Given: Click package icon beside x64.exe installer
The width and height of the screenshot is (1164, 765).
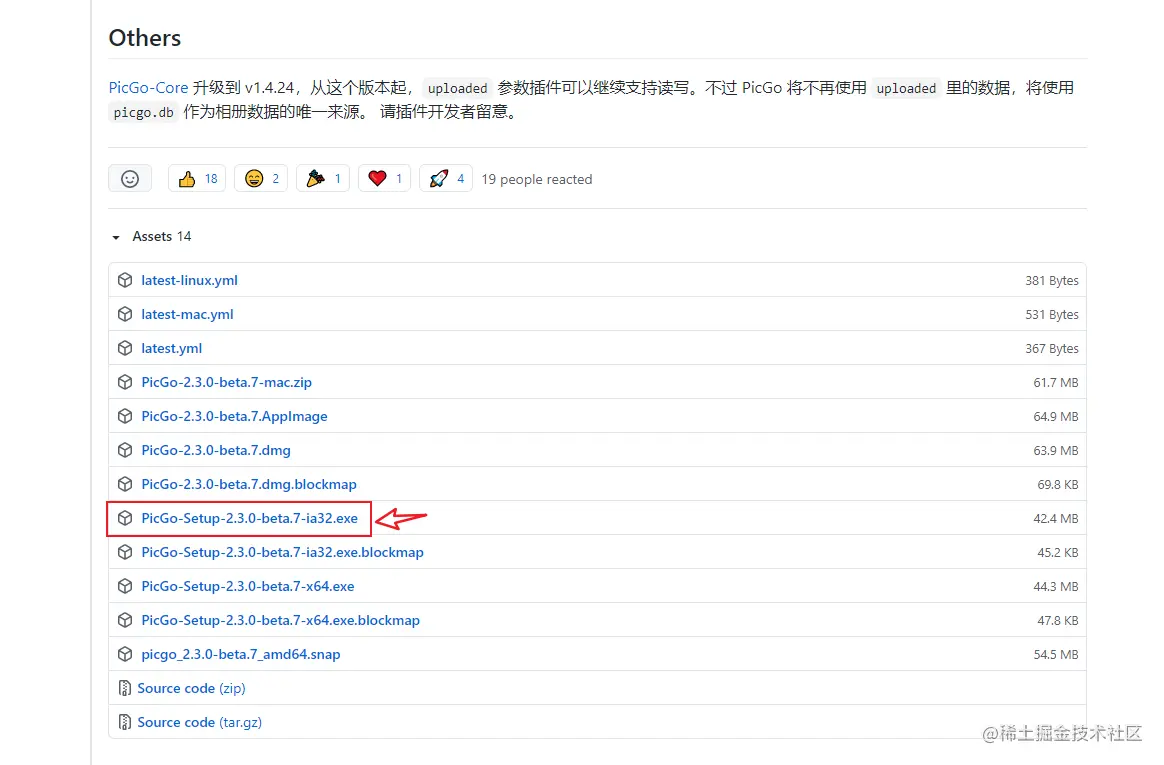Looking at the screenshot, I should pos(125,587).
